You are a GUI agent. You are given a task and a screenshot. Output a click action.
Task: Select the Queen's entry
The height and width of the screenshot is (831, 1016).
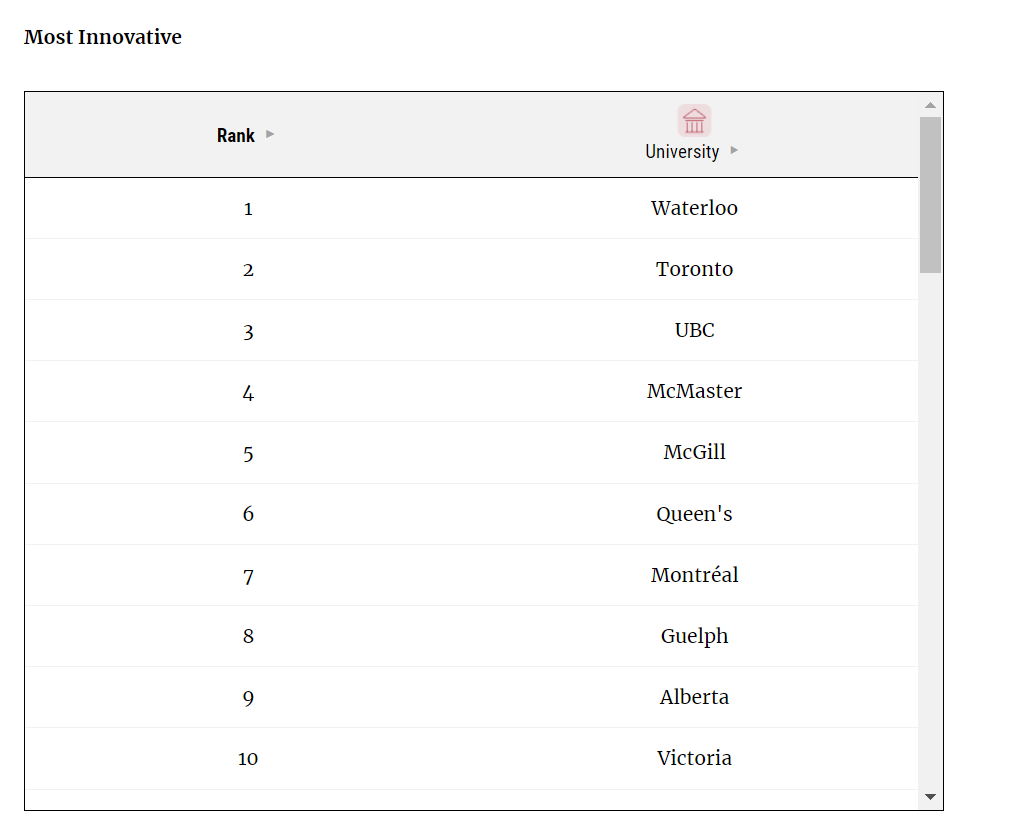(x=694, y=514)
